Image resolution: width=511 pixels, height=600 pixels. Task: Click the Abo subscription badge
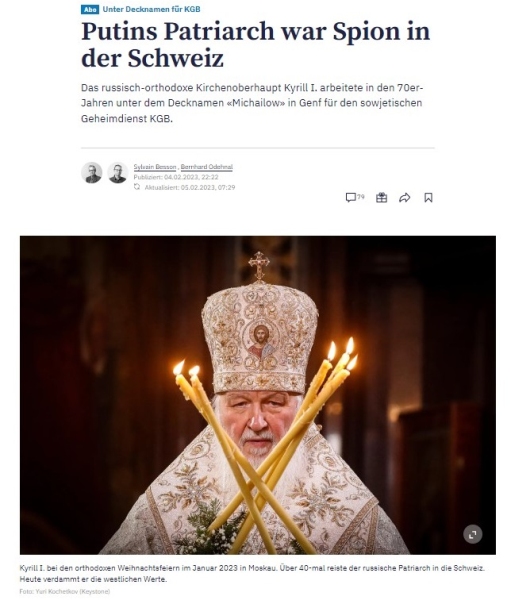[x=90, y=9]
